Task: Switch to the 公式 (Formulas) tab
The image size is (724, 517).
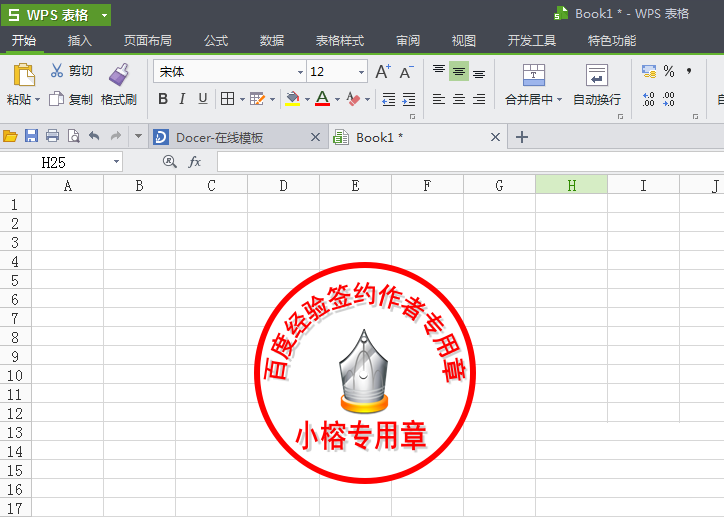Action: point(216,41)
